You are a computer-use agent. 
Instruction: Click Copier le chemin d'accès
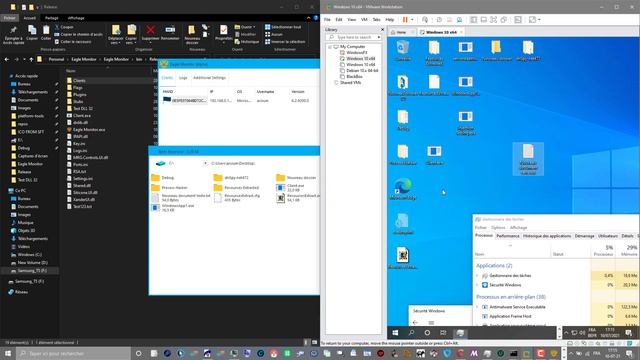pyautogui.click(x=78, y=34)
